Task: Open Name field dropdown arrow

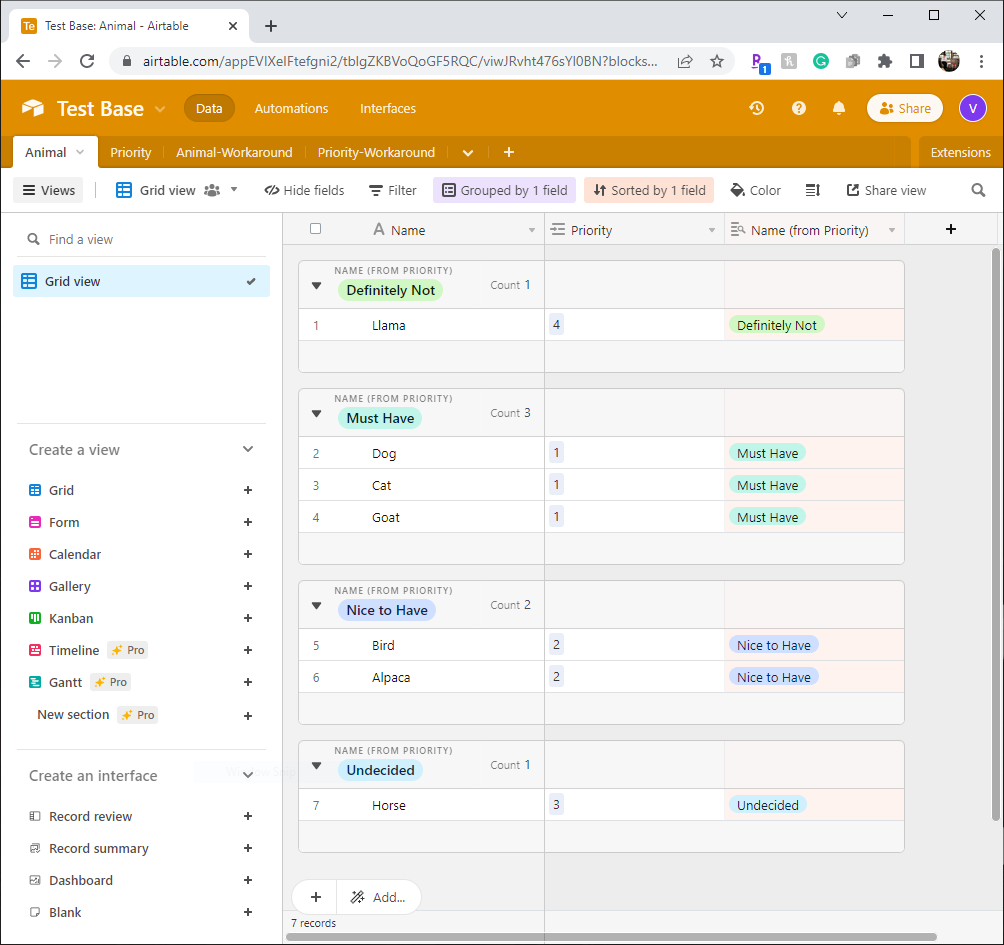Action: 531,230
